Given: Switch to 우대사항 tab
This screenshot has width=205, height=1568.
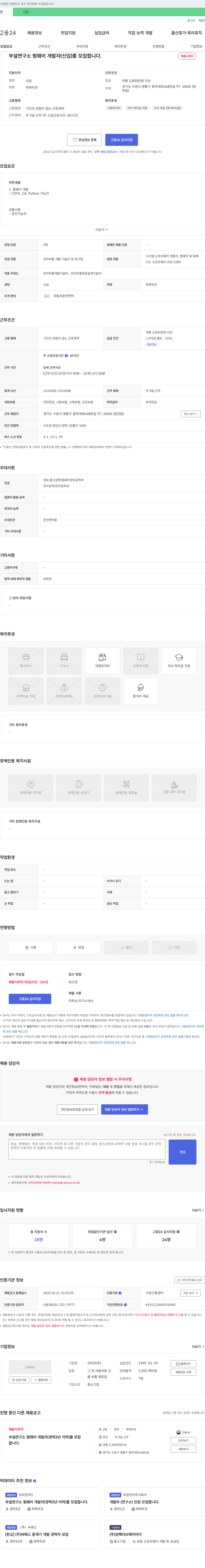Looking at the screenshot, I should (82, 46).
